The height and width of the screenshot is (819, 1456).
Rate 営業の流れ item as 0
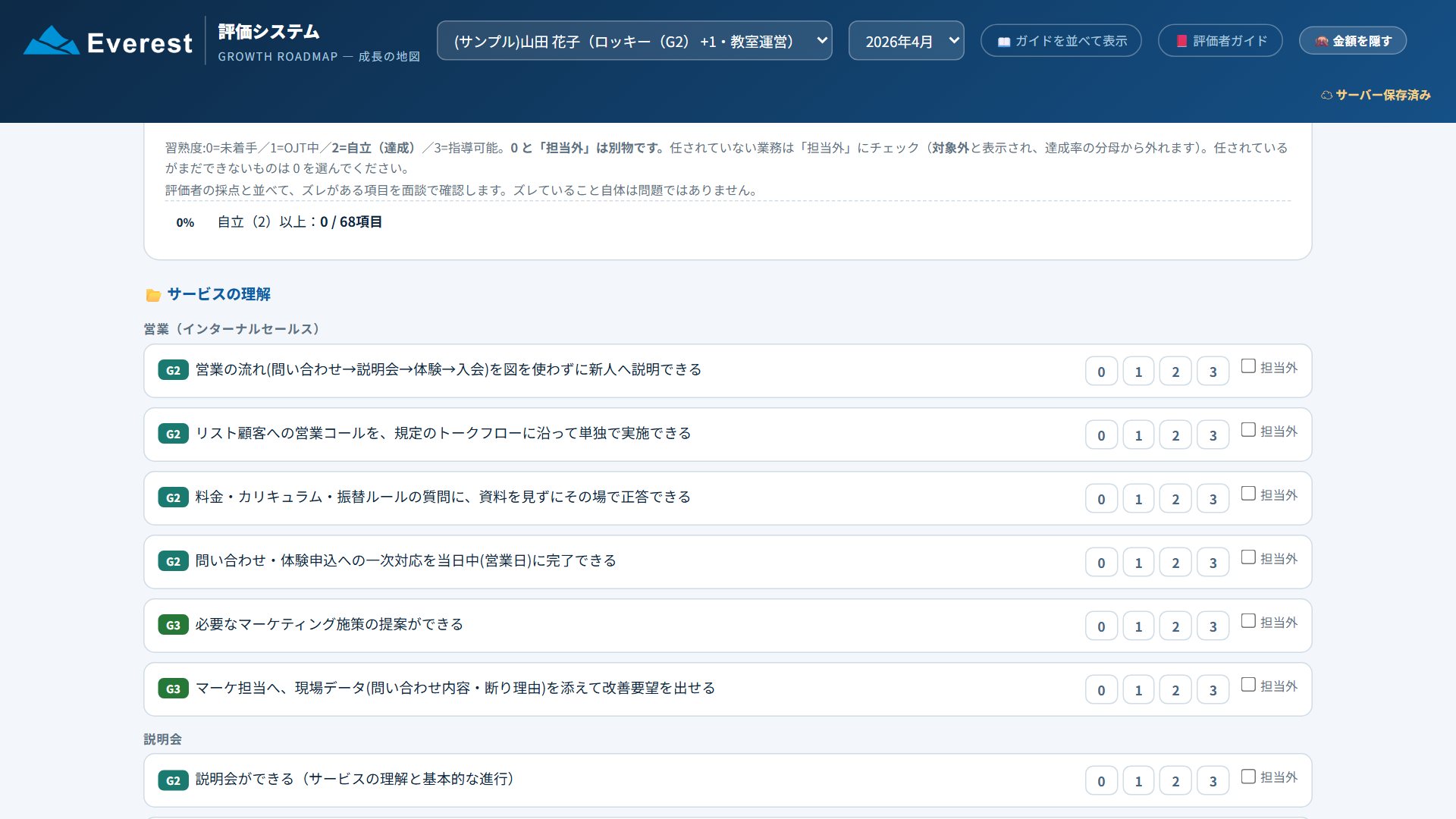[1101, 372]
